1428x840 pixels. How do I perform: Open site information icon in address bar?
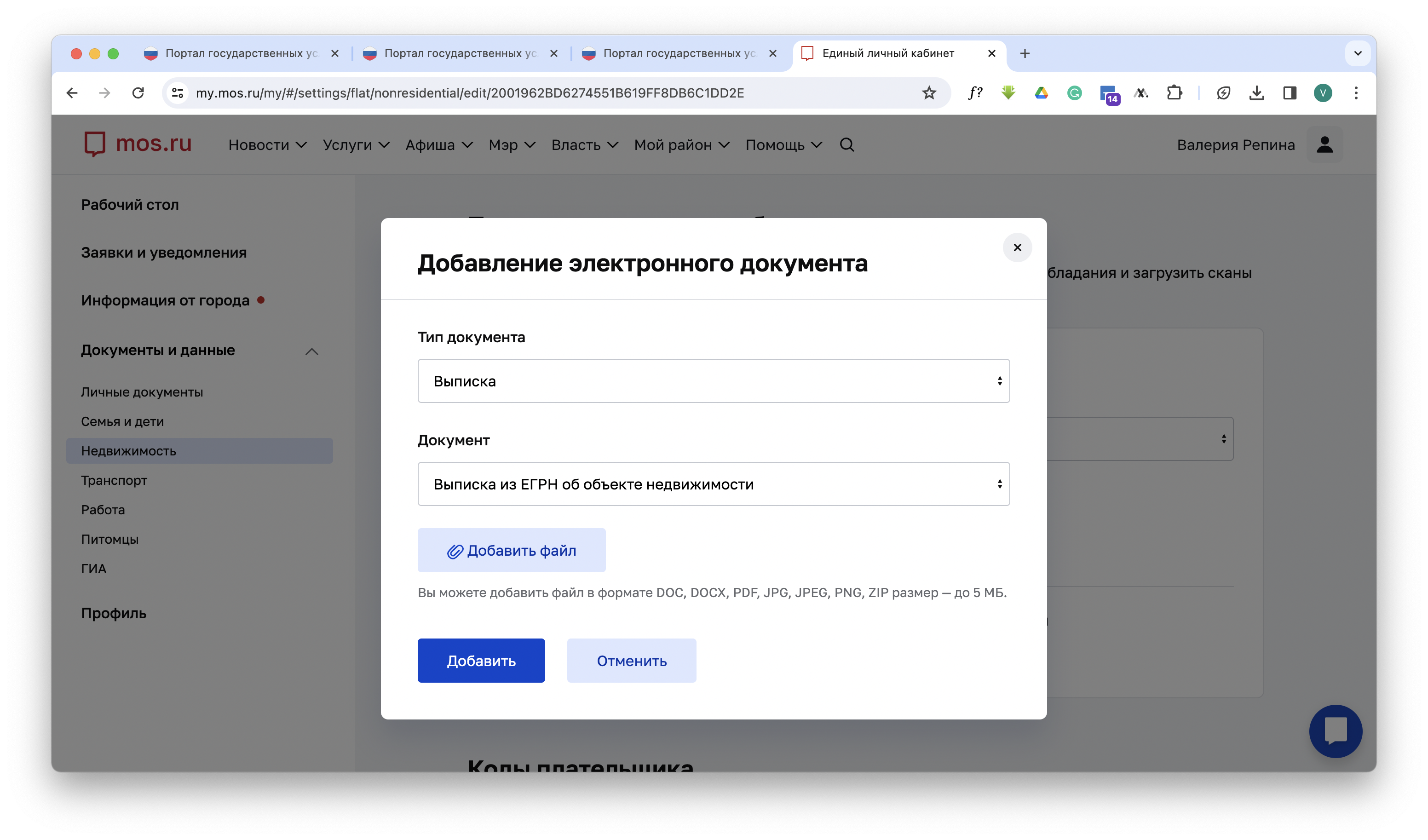tap(178, 93)
